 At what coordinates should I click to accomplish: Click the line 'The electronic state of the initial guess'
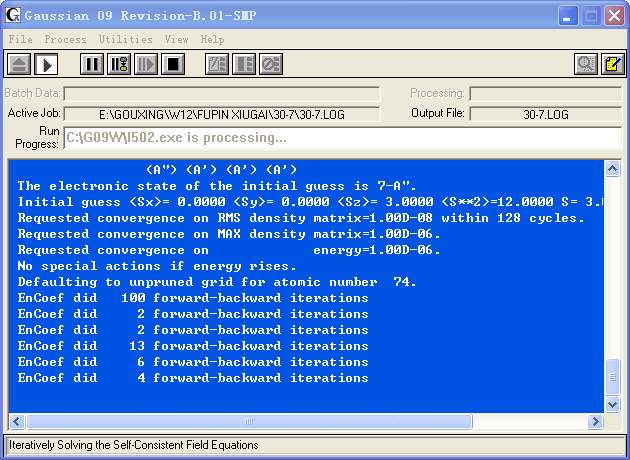coord(217,186)
